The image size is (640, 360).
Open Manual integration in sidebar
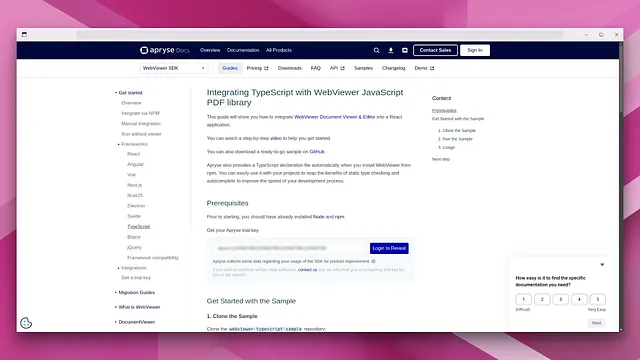coord(141,123)
